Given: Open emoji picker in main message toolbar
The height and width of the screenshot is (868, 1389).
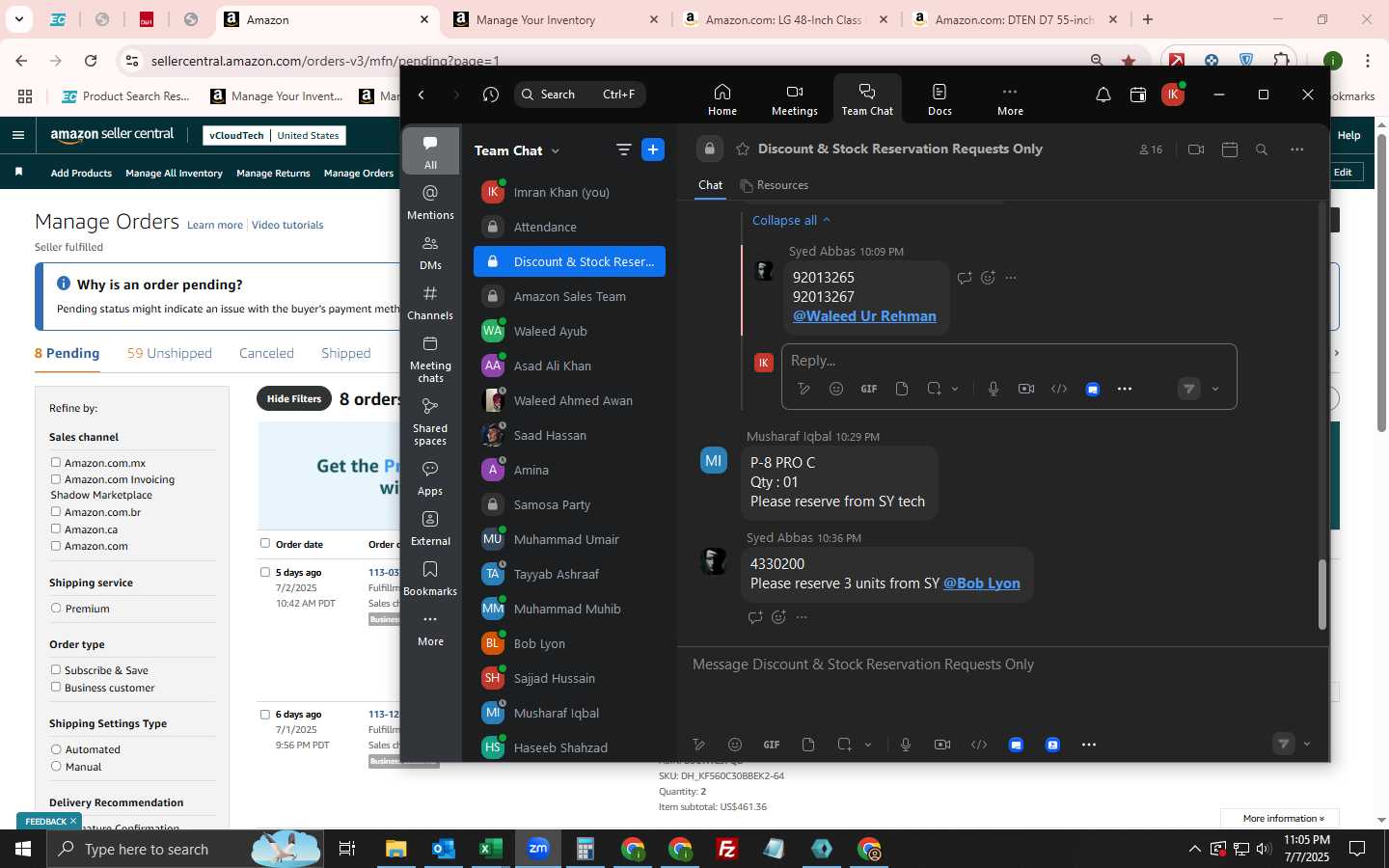Looking at the screenshot, I should click(735, 745).
